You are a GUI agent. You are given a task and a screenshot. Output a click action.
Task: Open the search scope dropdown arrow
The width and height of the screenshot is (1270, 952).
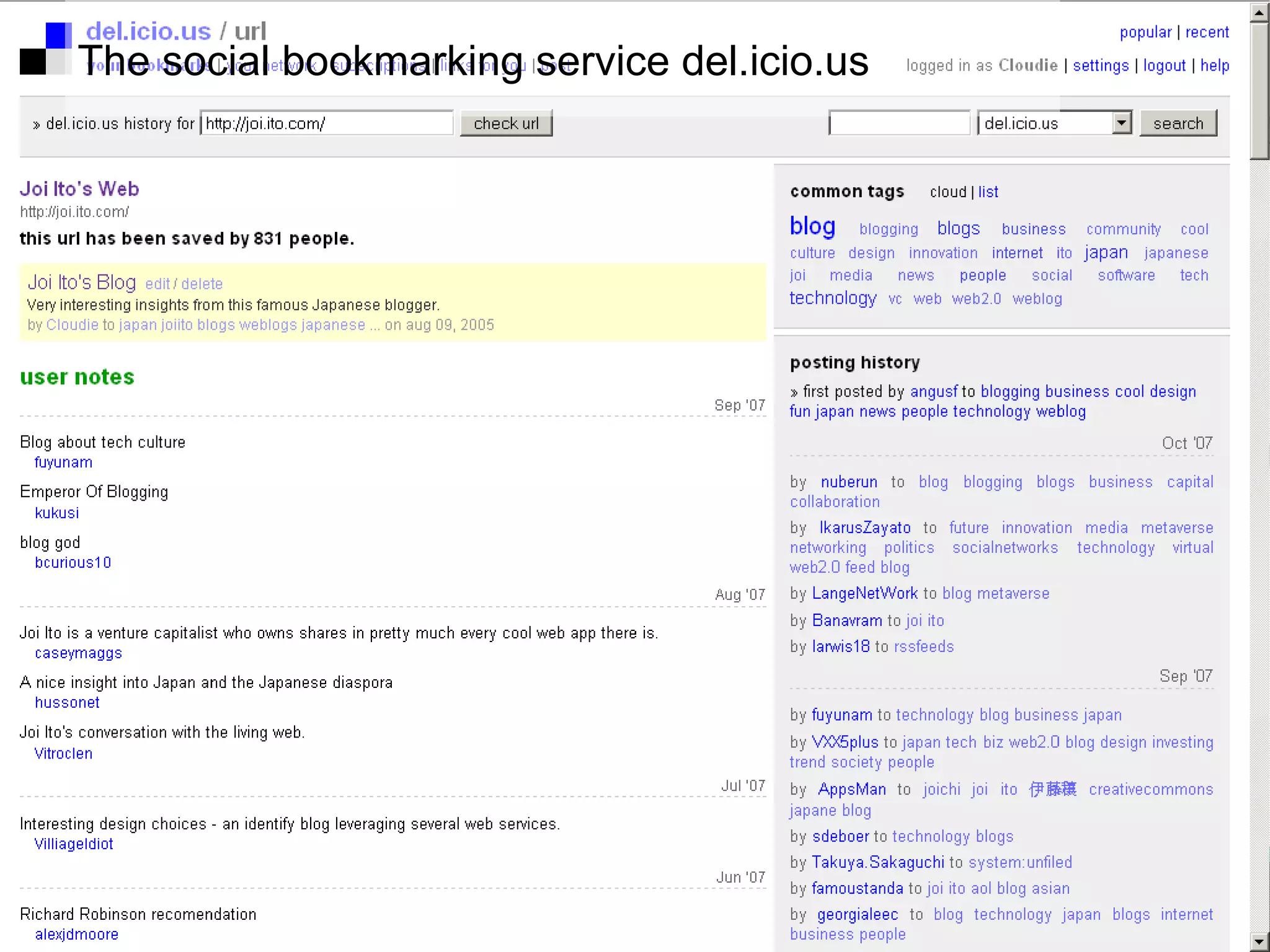1121,123
